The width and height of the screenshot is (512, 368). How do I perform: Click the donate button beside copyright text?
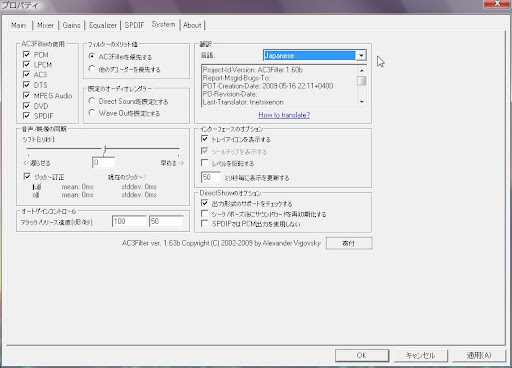[349, 243]
